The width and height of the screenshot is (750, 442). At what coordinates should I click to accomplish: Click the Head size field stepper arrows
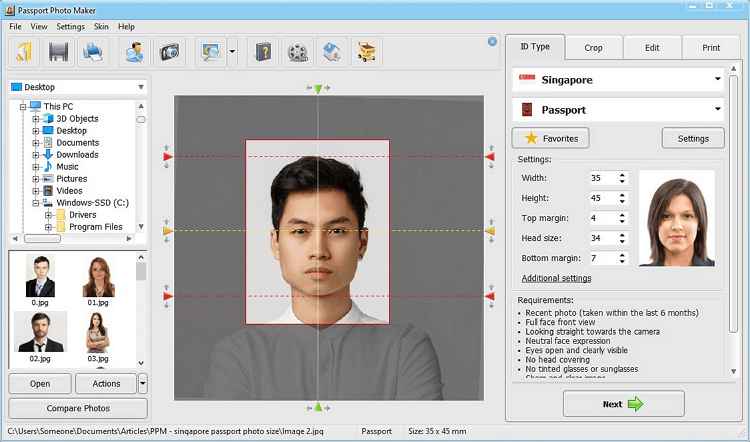click(x=622, y=238)
